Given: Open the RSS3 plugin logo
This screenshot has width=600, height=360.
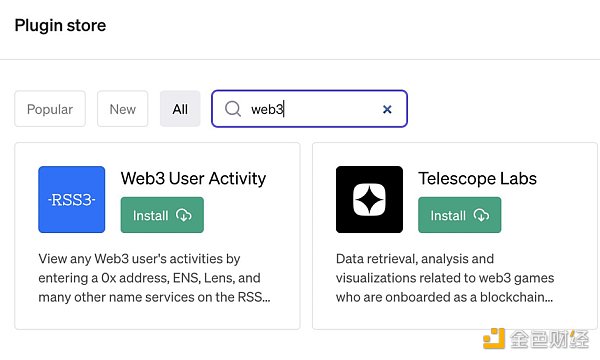Looking at the screenshot, I should click(x=72, y=199).
